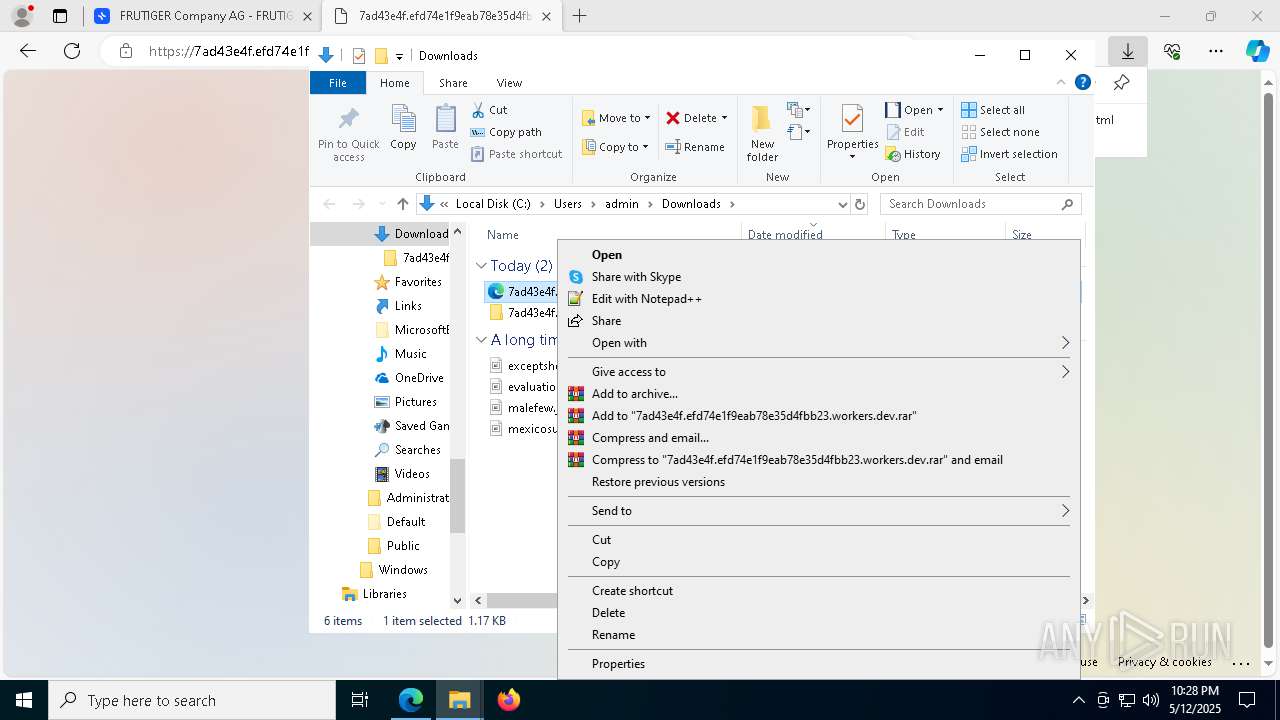Screen dimensions: 1280x720
Task: Switch to the View ribbon tab
Action: pos(509,83)
